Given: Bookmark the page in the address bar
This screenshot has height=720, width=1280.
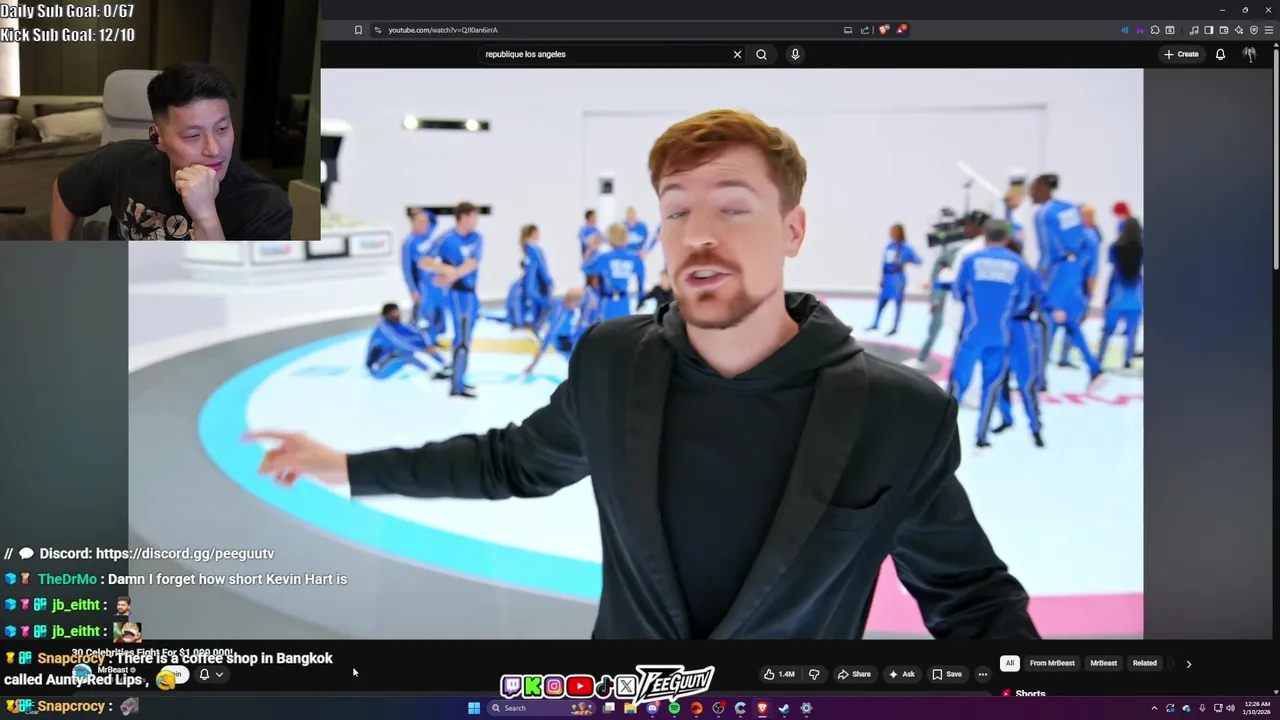Looking at the screenshot, I should tap(358, 30).
